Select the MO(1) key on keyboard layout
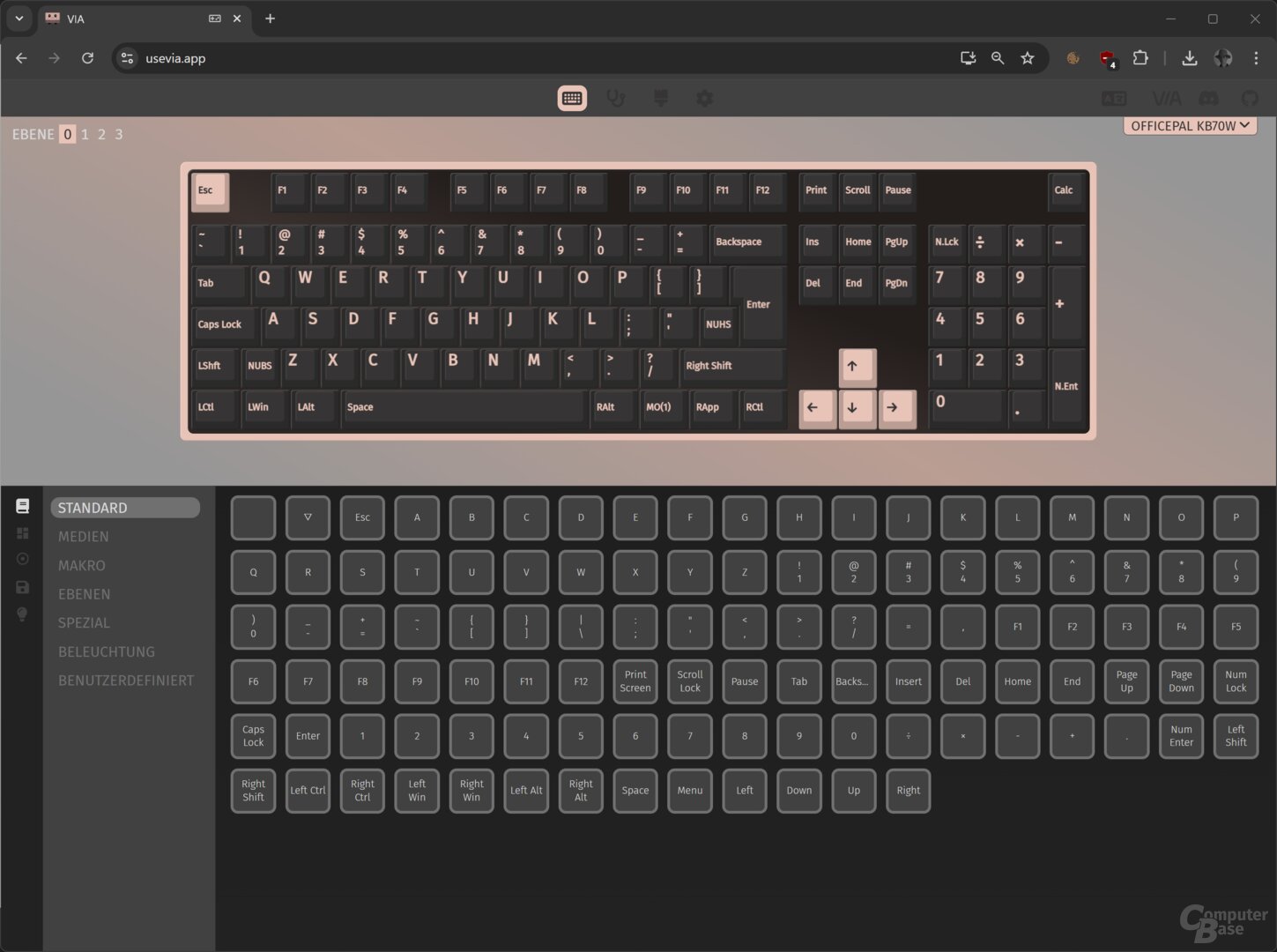1277x952 pixels. pos(658,407)
